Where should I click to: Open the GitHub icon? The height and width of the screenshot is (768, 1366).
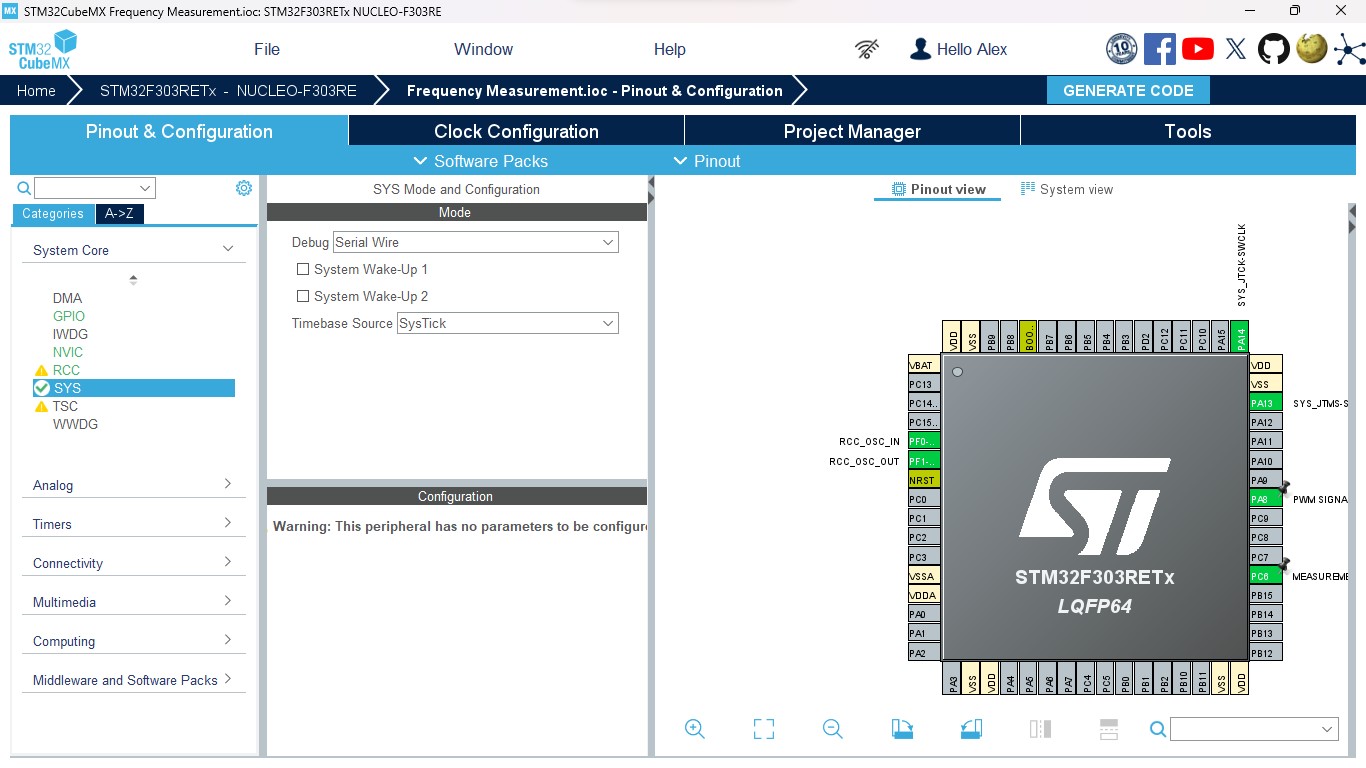click(1273, 49)
